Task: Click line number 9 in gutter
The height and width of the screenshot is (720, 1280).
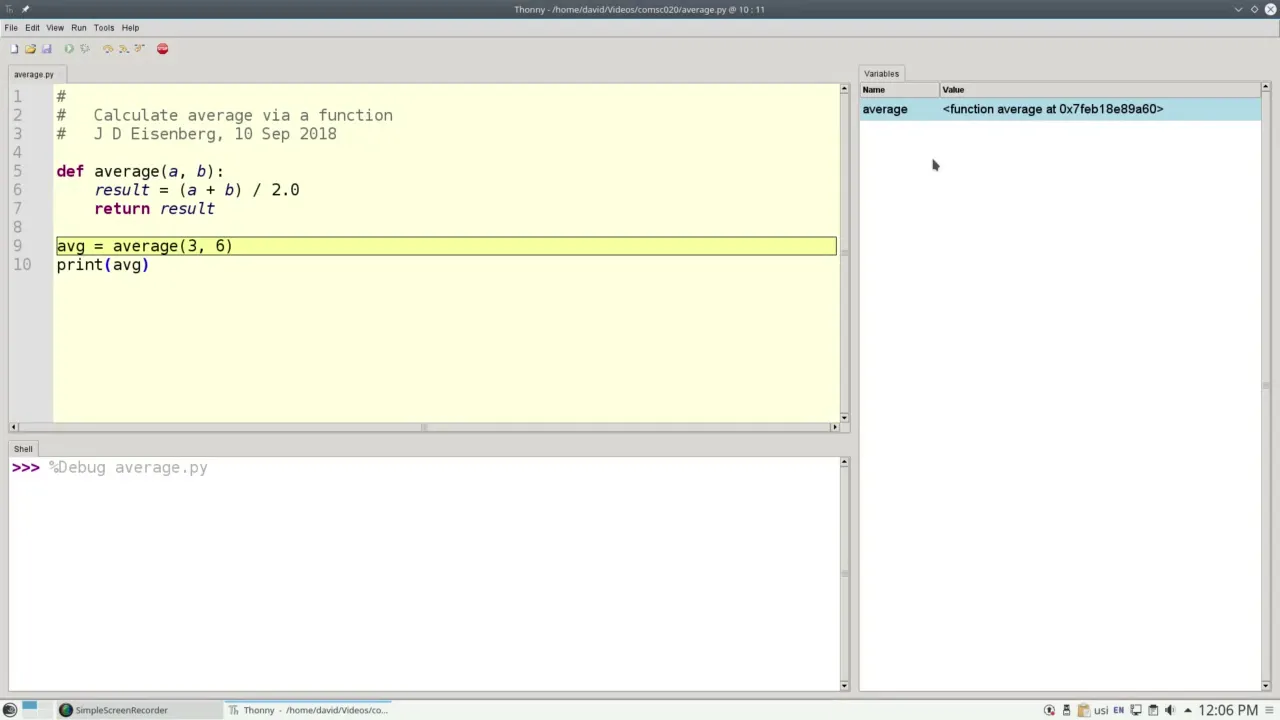Action: coord(17,246)
